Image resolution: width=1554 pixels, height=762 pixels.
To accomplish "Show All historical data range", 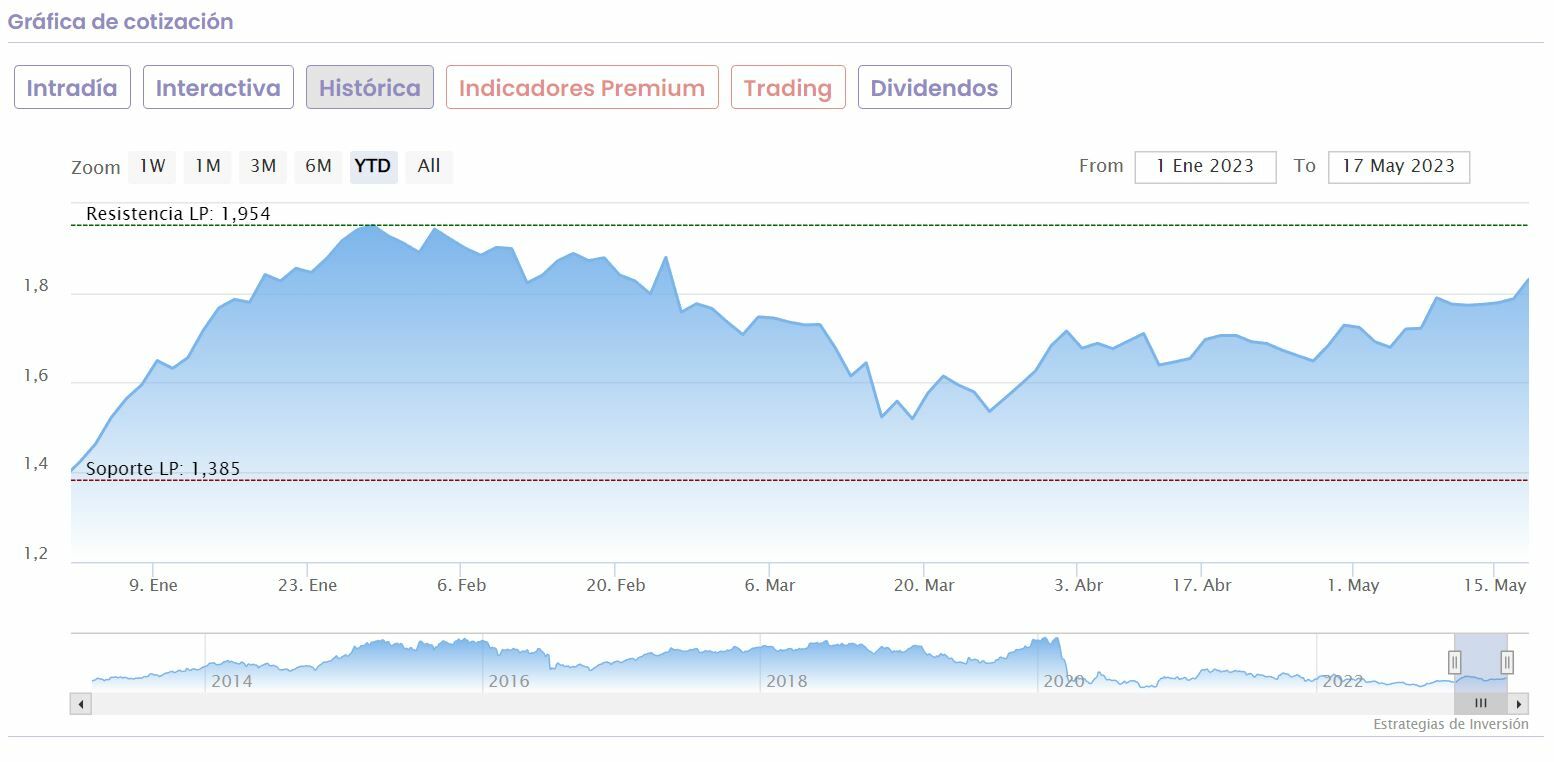I will tap(429, 166).
